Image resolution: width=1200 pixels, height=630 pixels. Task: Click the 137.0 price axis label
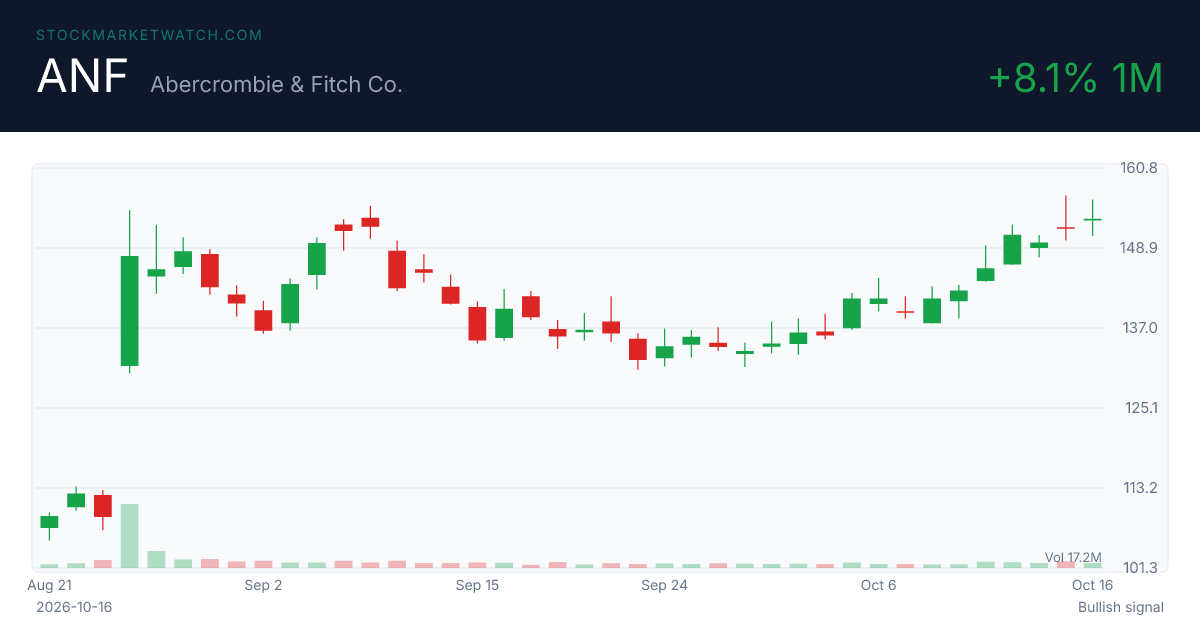pyautogui.click(x=1139, y=328)
